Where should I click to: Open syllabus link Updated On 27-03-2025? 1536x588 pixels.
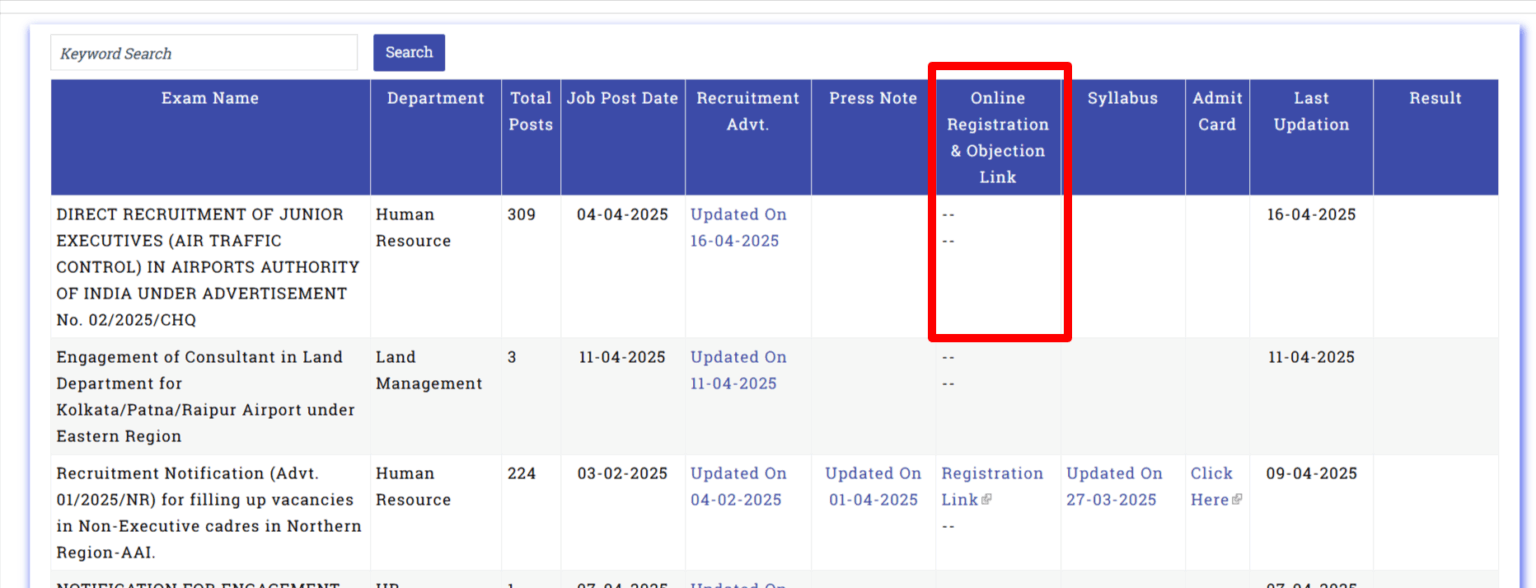coord(1113,486)
